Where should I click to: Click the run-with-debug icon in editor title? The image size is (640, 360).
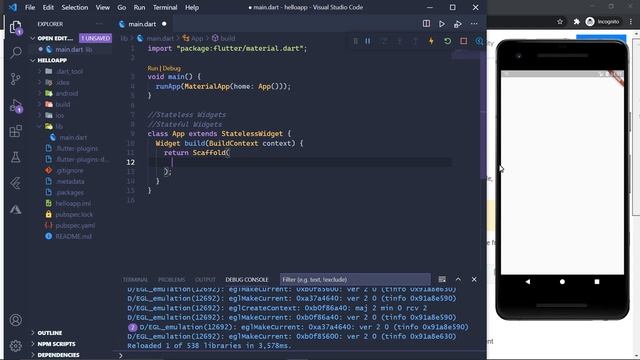pyautogui.click(x=458, y=24)
